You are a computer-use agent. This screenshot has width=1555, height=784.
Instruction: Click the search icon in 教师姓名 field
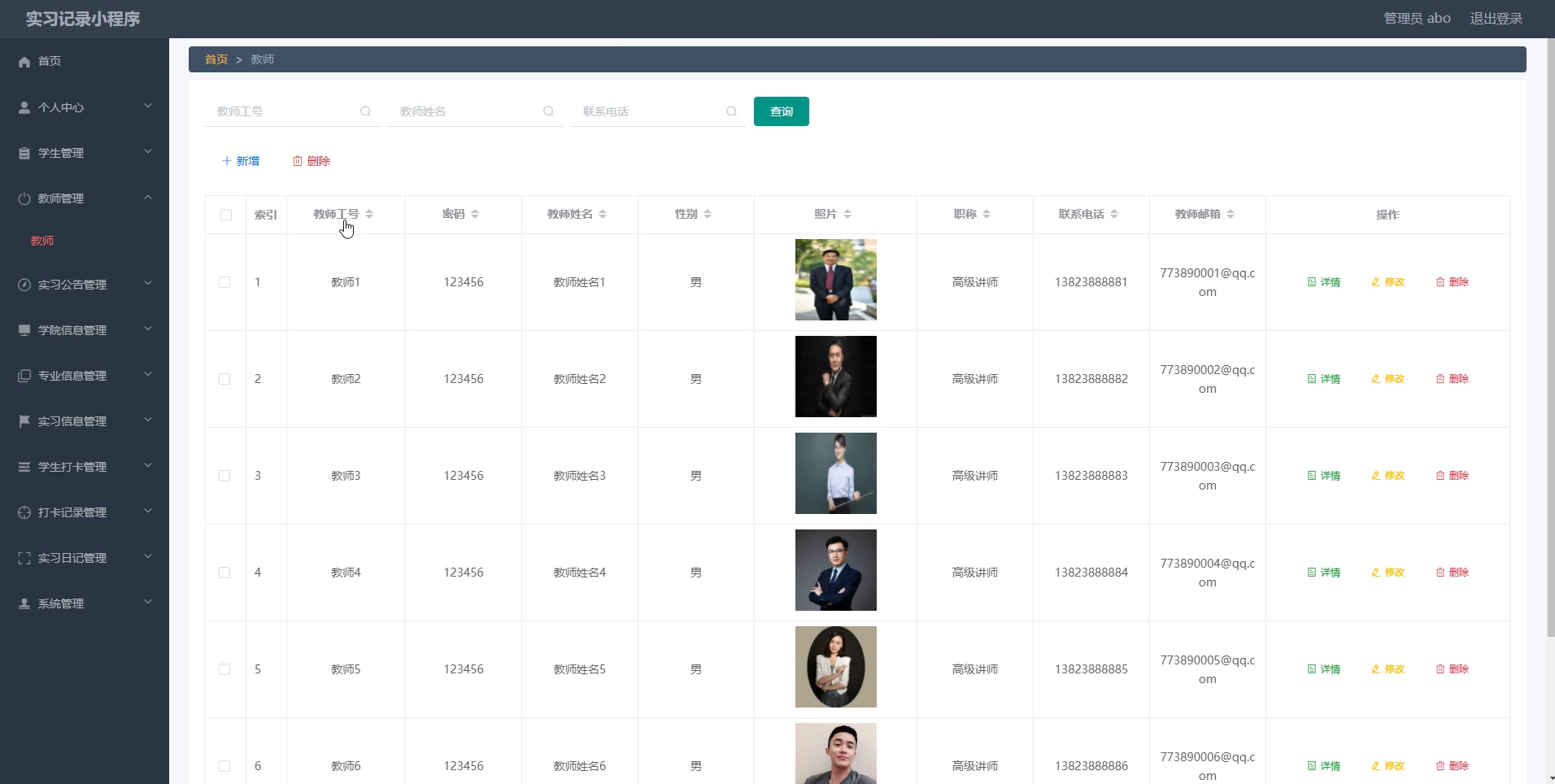[548, 111]
